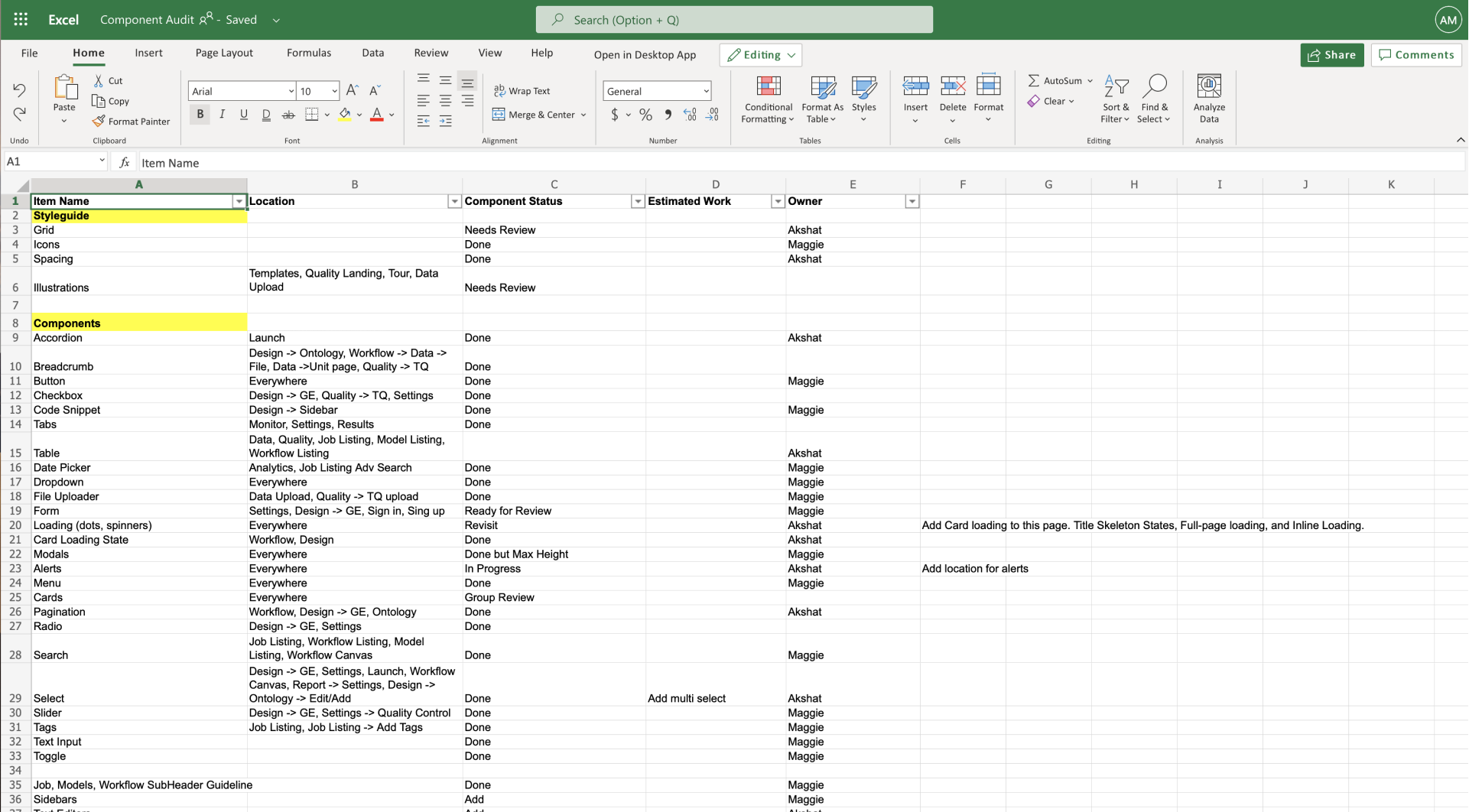Open the Arial font name dropdown
This screenshot has width=1469, height=812.
(x=291, y=91)
